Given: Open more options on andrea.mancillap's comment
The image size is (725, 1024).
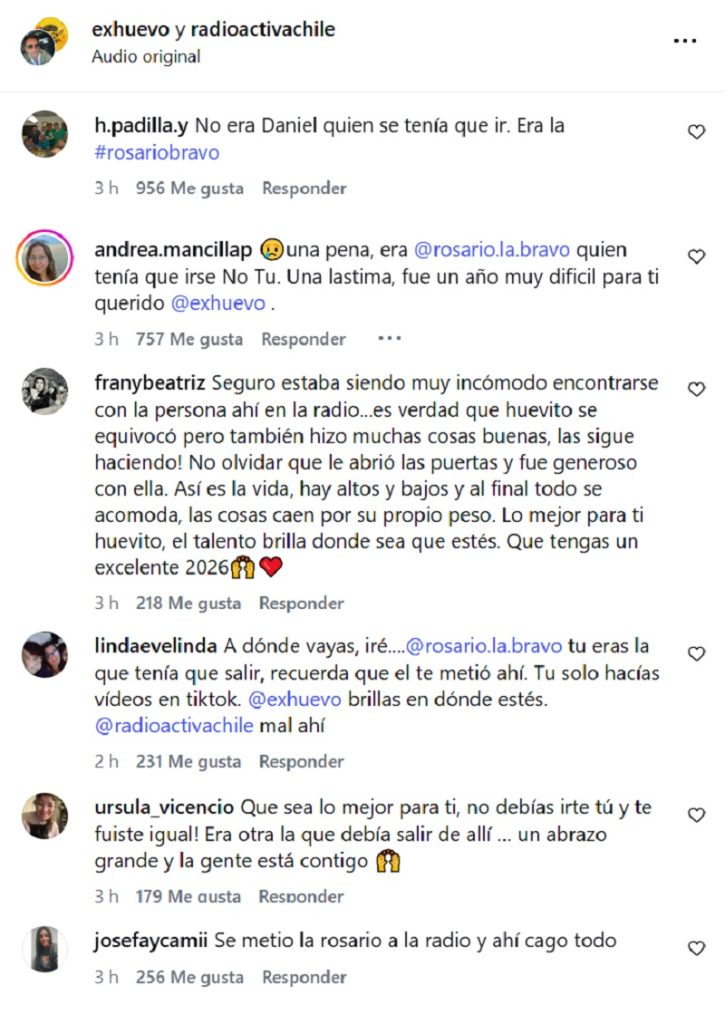Looking at the screenshot, I should click(389, 339).
